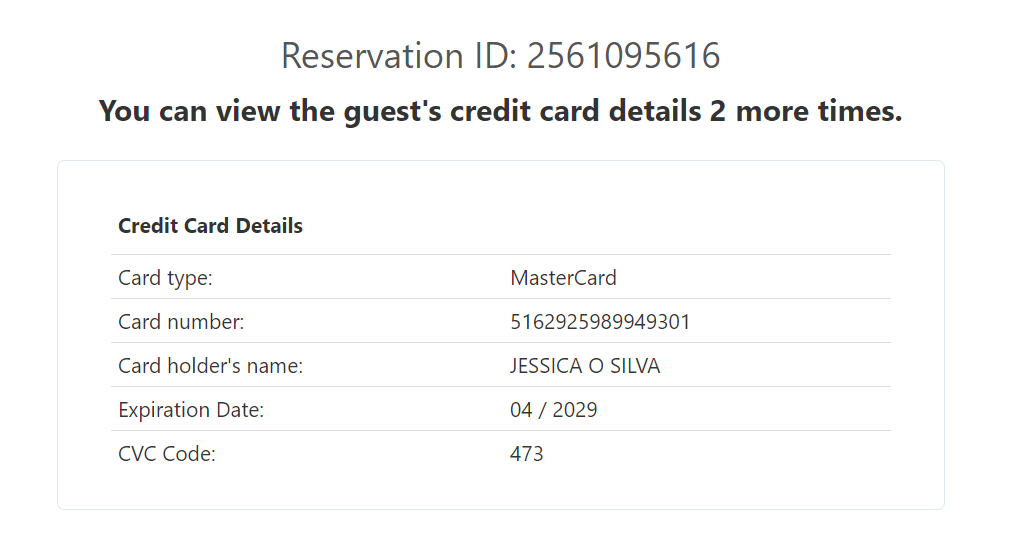Click the expiration year 2029
Screen dimensions: 1012x533
[x=573, y=410]
